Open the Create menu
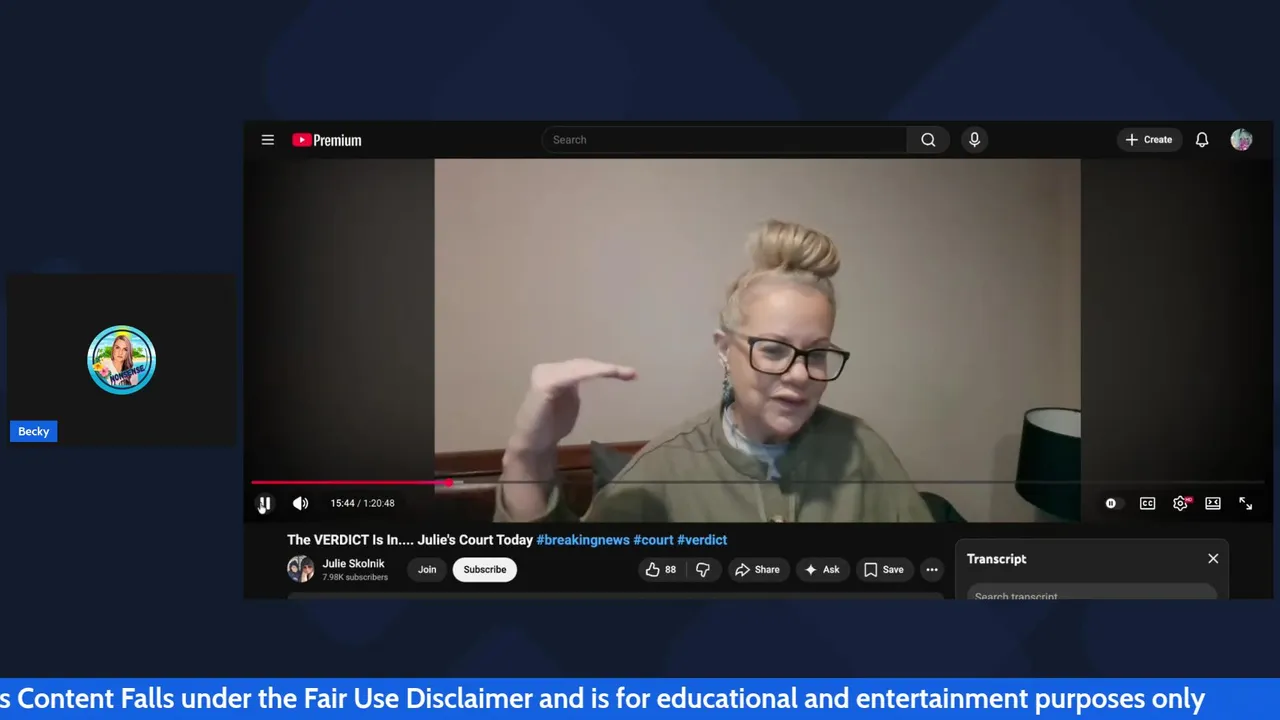Viewport: 1280px width, 720px height. click(x=1149, y=140)
